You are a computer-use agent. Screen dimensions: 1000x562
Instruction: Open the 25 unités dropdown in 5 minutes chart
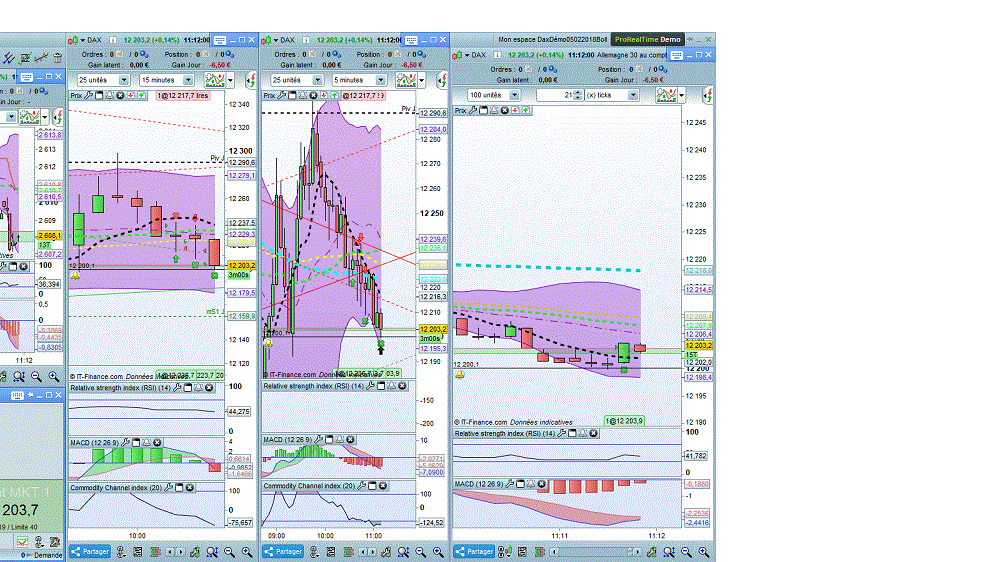click(297, 80)
